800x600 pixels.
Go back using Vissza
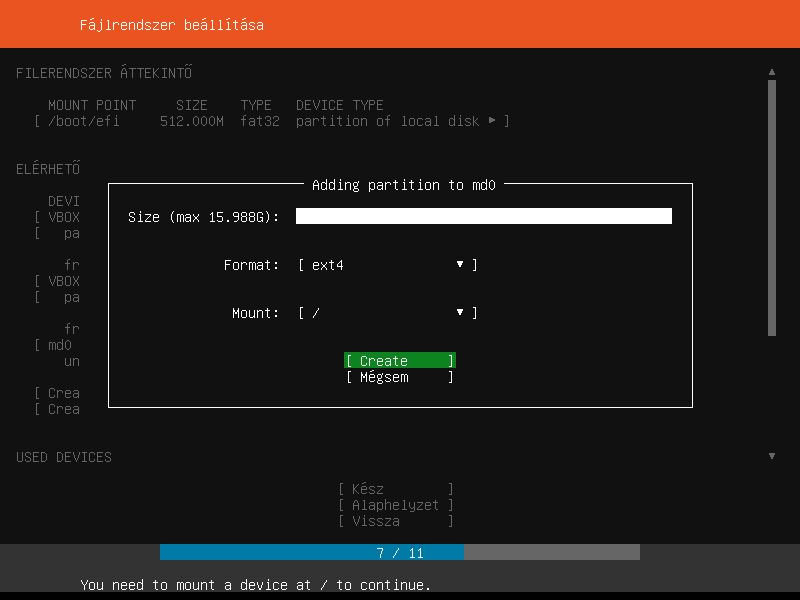(x=396, y=521)
